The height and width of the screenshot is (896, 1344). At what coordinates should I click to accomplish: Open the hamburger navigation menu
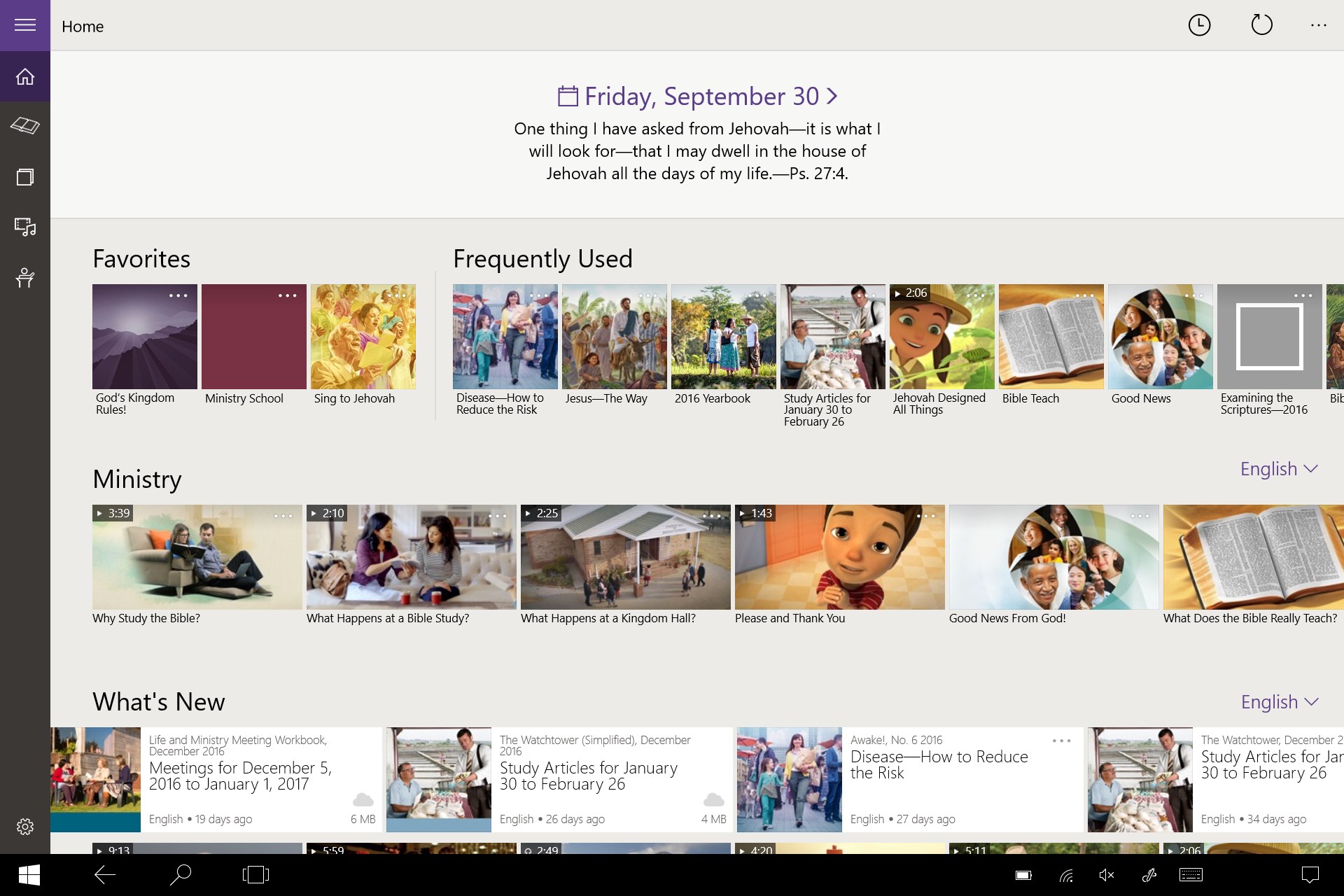pos(25,25)
